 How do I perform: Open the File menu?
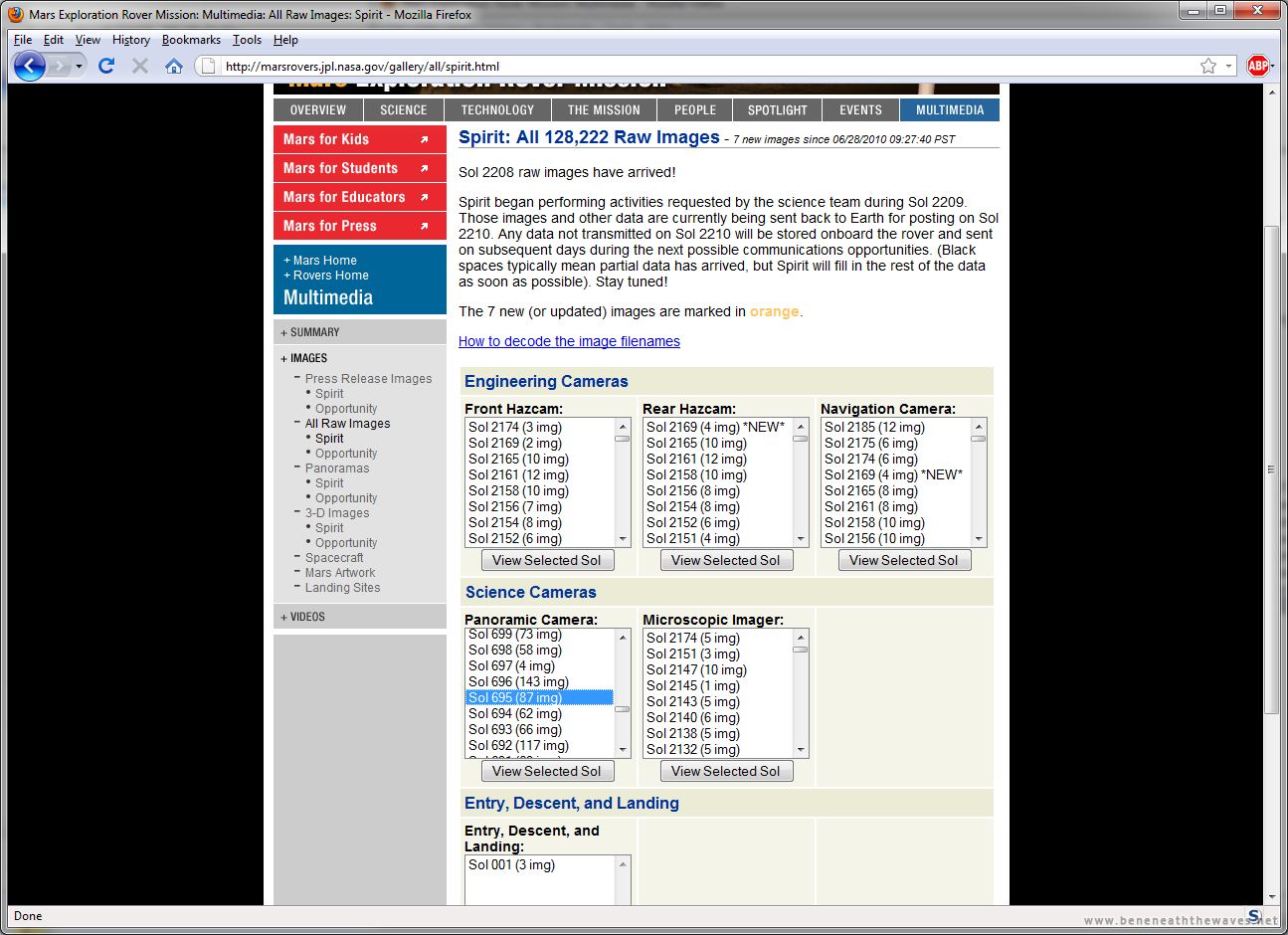tap(23, 40)
